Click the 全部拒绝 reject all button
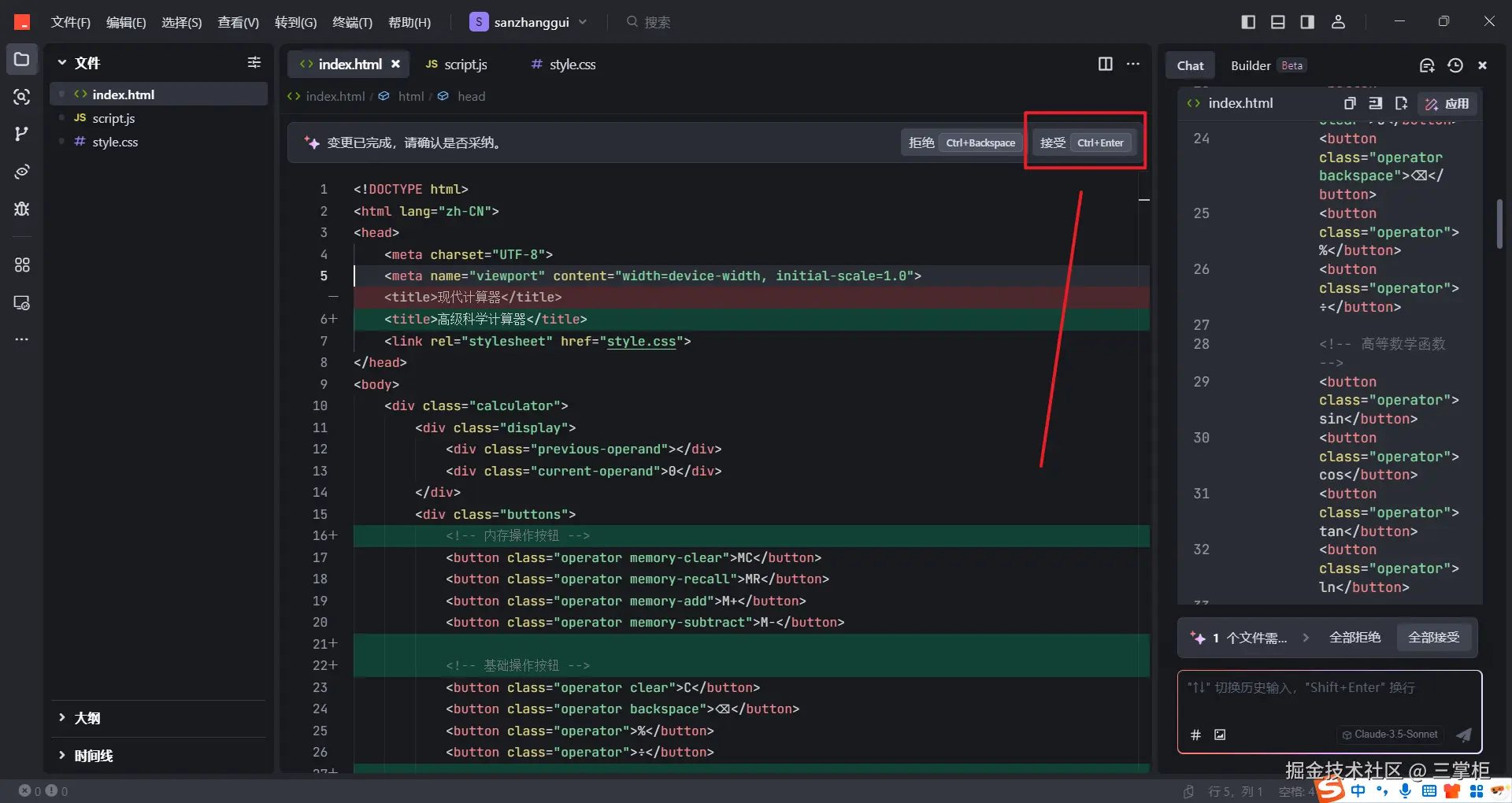The height and width of the screenshot is (803, 1512). [x=1354, y=637]
